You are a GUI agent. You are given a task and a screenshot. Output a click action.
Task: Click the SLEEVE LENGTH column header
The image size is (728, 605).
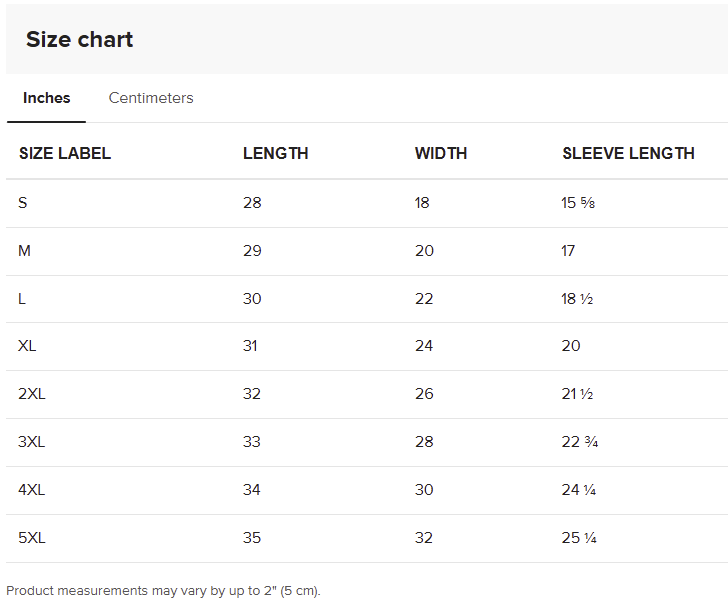coord(628,154)
